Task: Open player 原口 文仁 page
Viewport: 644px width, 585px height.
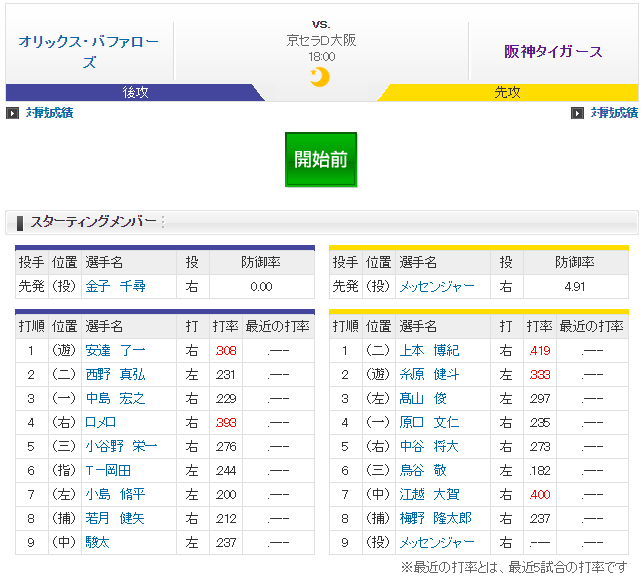Action: [430, 422]
